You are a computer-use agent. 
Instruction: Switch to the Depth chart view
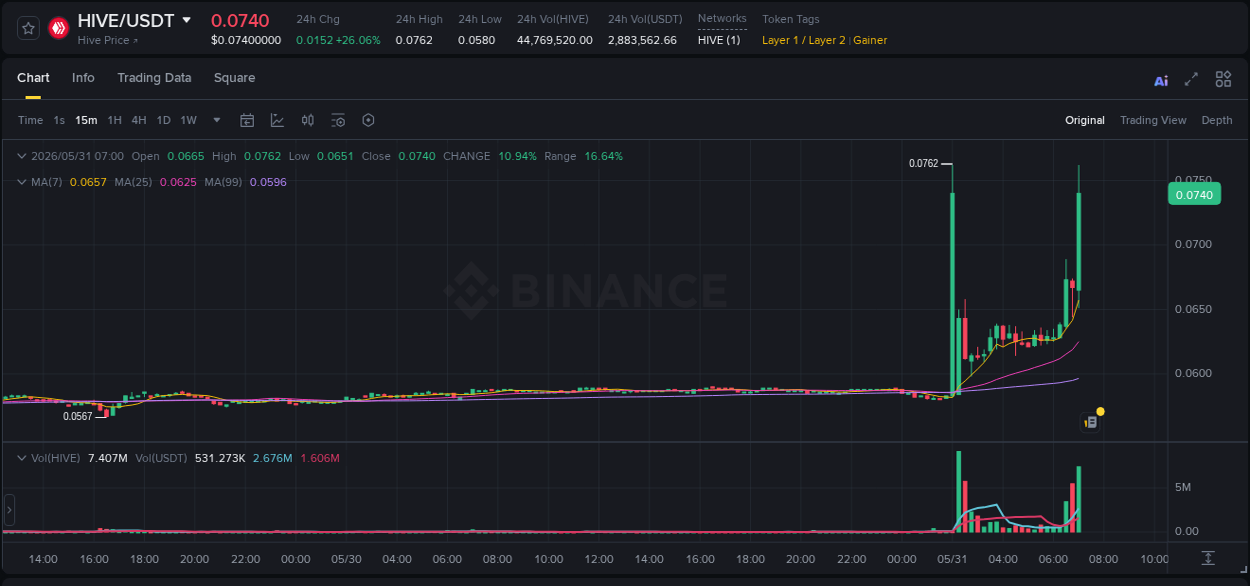1217,120
